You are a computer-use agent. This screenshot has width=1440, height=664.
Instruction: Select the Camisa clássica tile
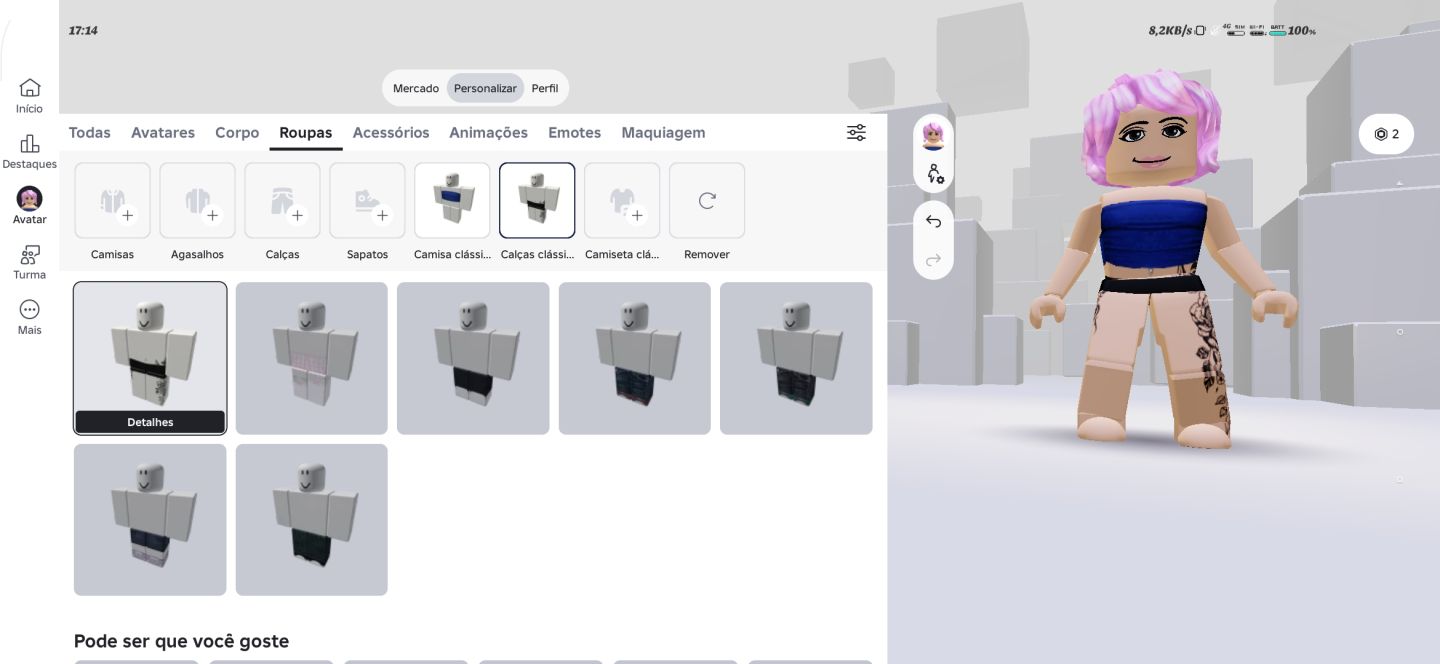coord(452,201)
